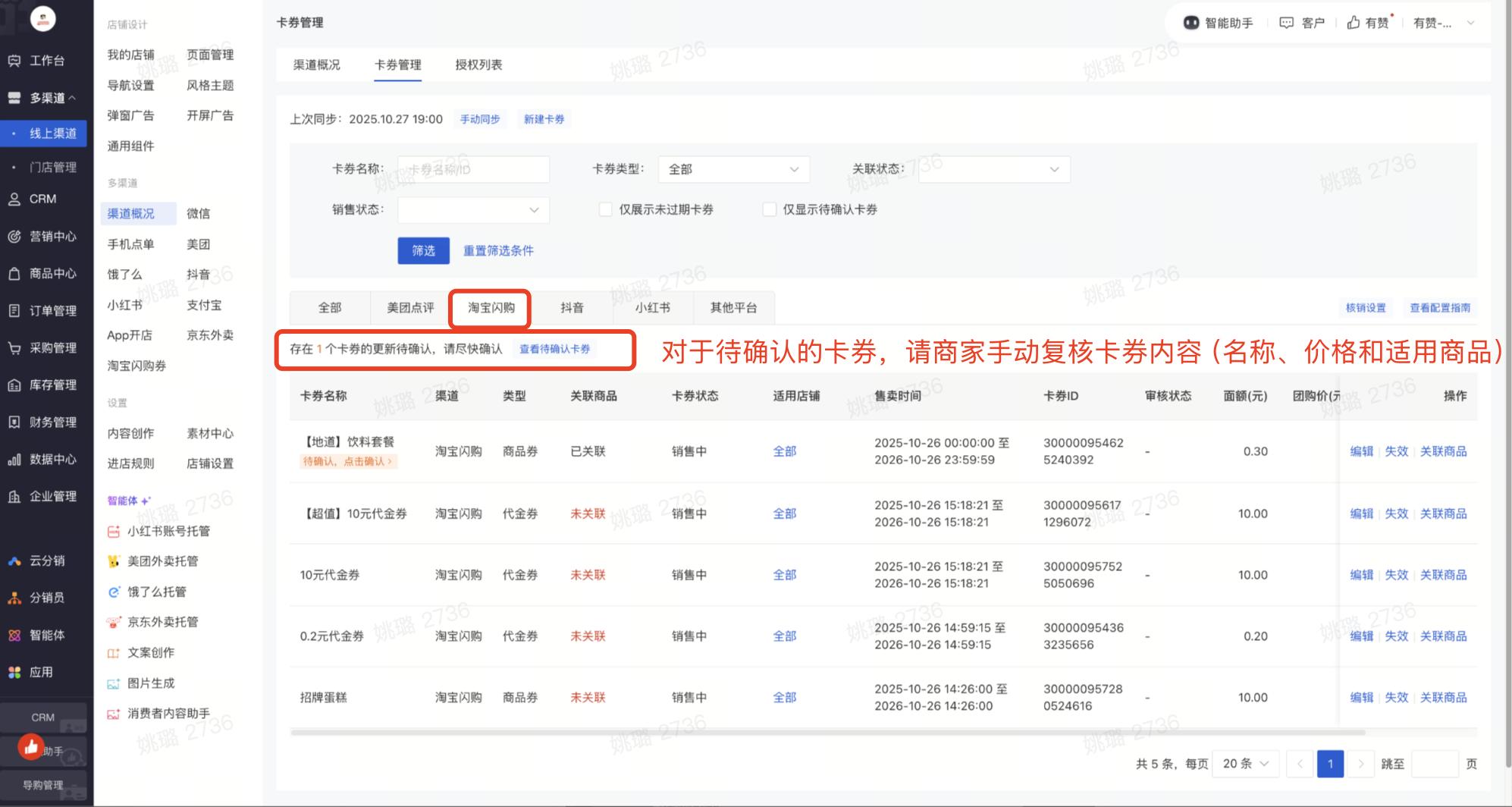This screenshot has height=807, width=1512.
Task: Click the 智能助手 robot icon
Action: coord(1191,23)
